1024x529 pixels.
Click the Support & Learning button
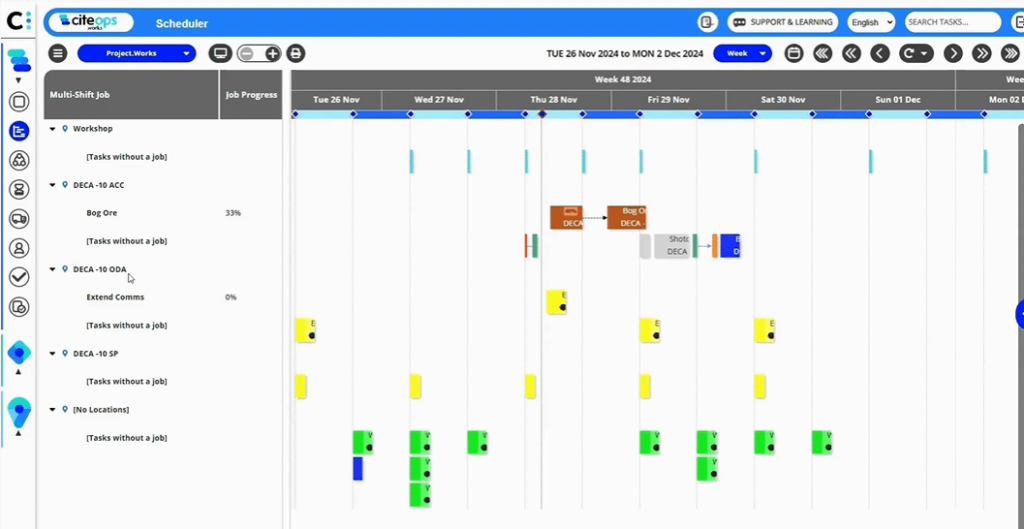coord(783,22)
